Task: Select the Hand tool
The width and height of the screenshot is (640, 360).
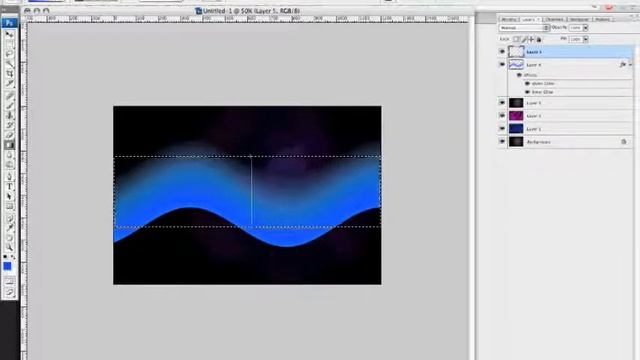Action: [9, 238]
